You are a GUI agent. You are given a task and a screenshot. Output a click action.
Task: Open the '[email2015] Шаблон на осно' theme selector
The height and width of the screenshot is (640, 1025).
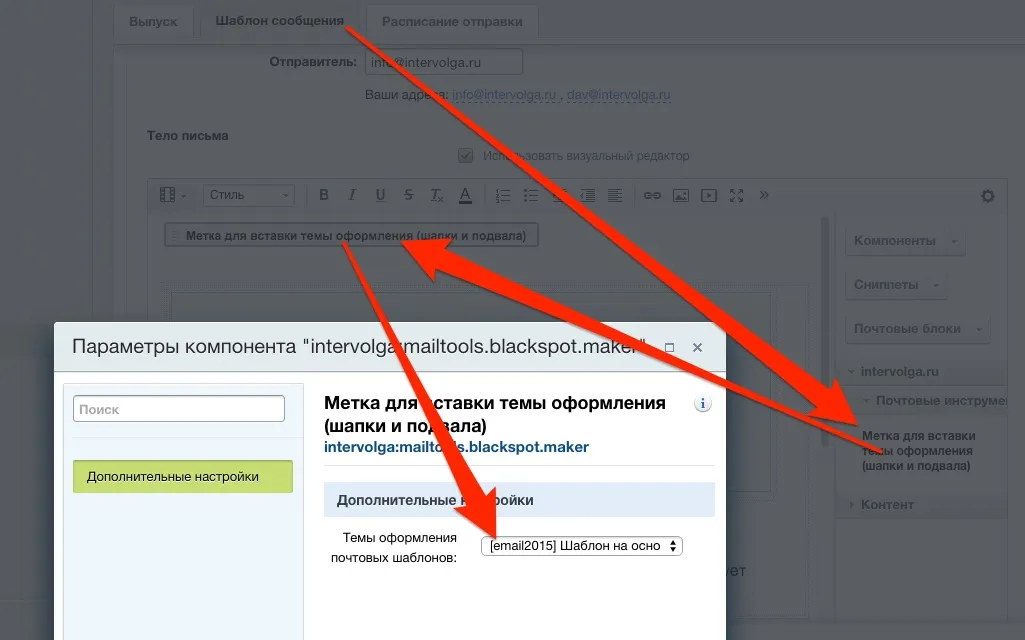[581, 546]
